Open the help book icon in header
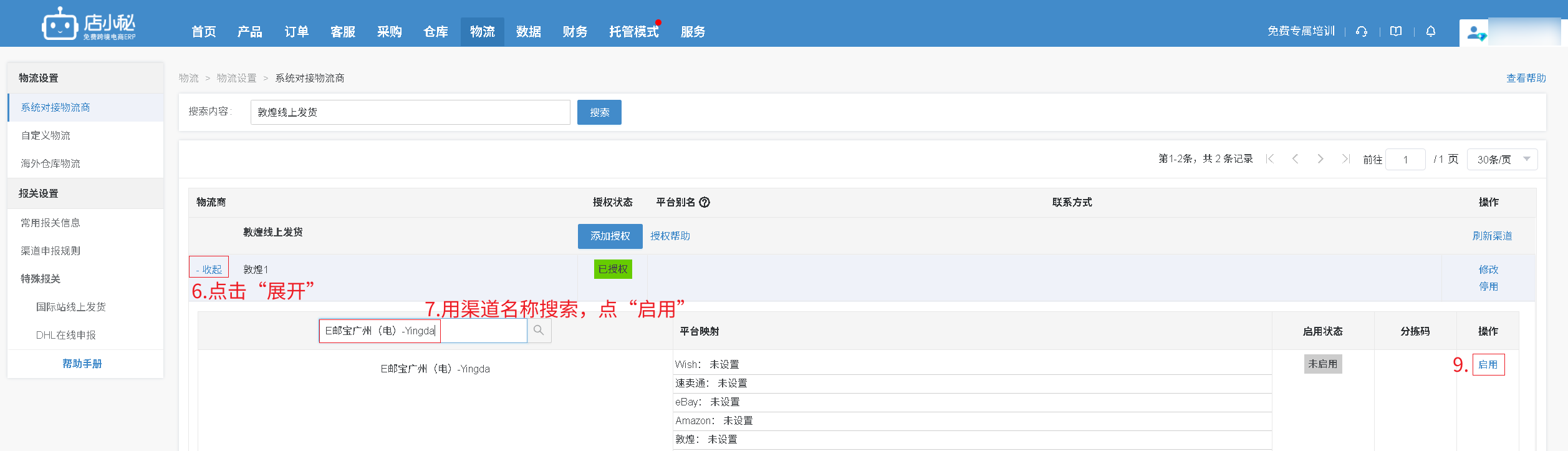Screen dimensions: 1568x451 coord(1396,31)
